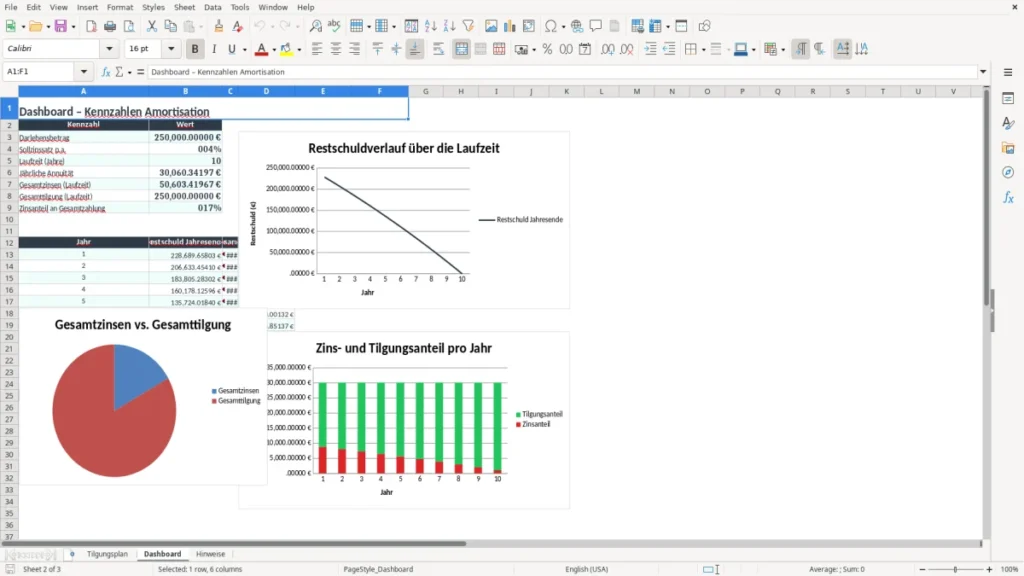
Task: Open the sidebar Navigator compass icon
Action: [x=1008, y=172]
